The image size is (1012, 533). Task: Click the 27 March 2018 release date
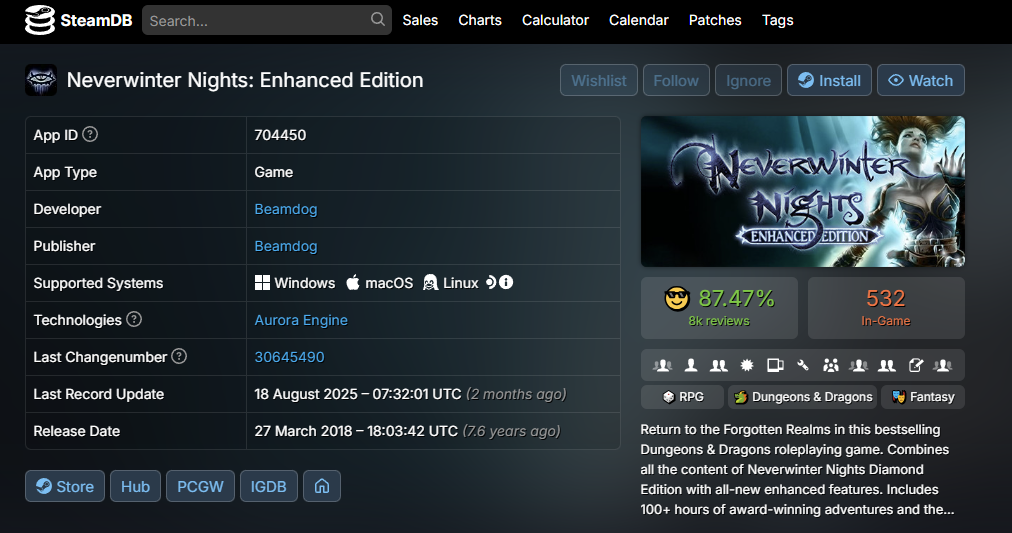[x=356, y=431]
